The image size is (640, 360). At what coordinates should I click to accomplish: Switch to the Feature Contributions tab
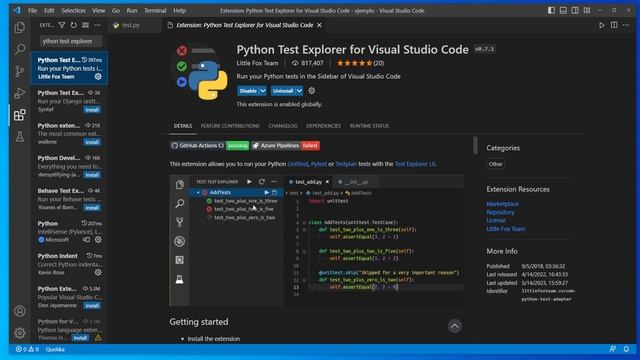coord(230,126)
